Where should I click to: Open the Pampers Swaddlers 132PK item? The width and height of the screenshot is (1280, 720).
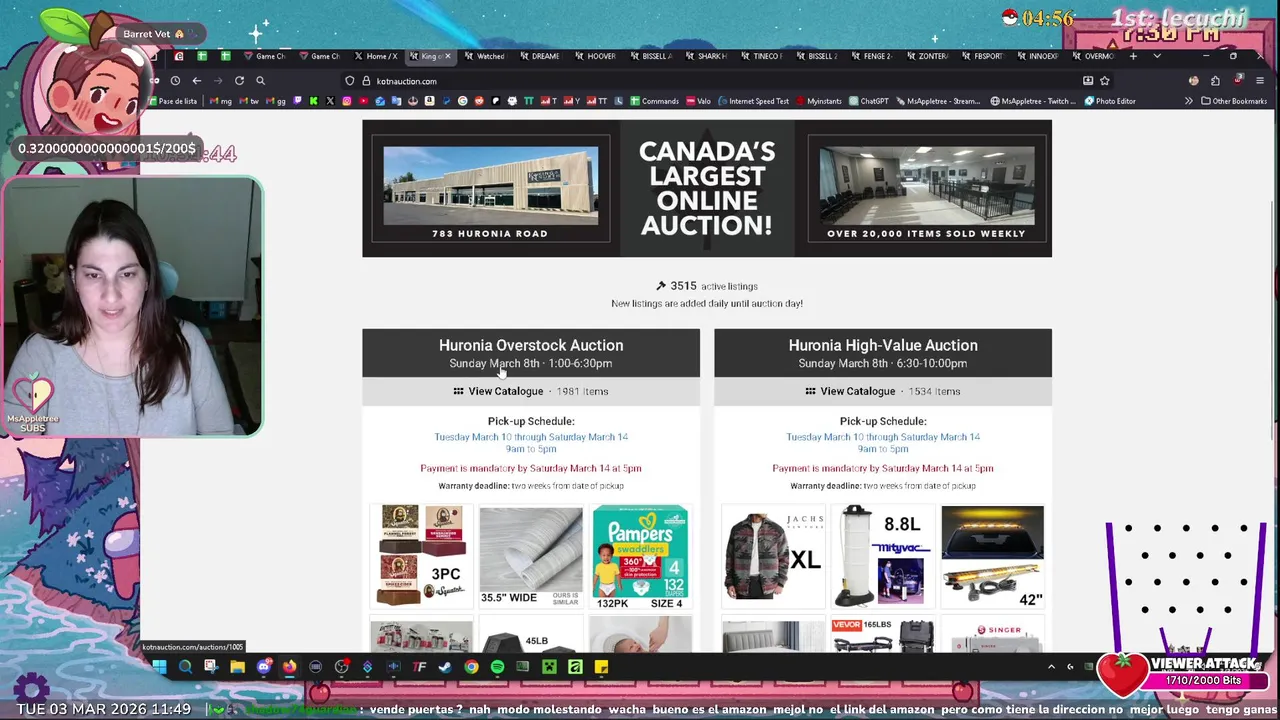click(640, 557)
